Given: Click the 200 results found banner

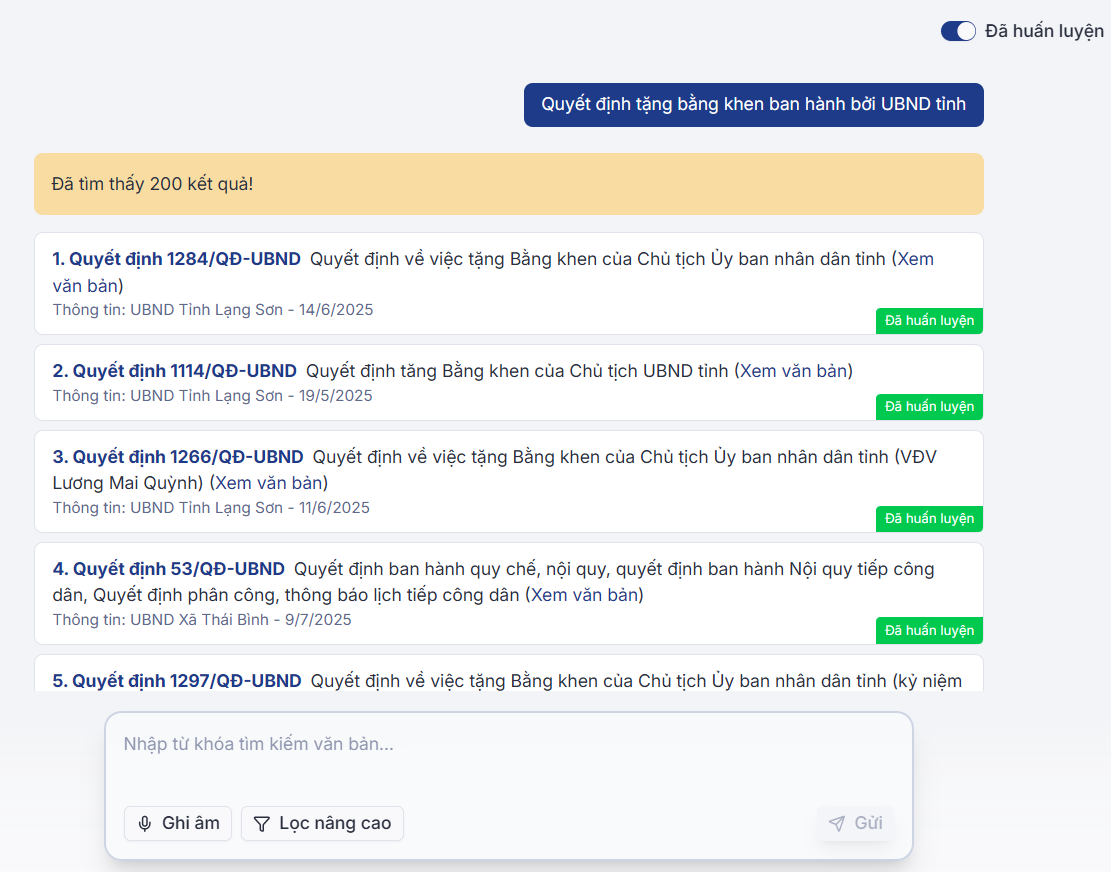Looking at the screenshot, I should pyautogui.click(x=508, y=184).
